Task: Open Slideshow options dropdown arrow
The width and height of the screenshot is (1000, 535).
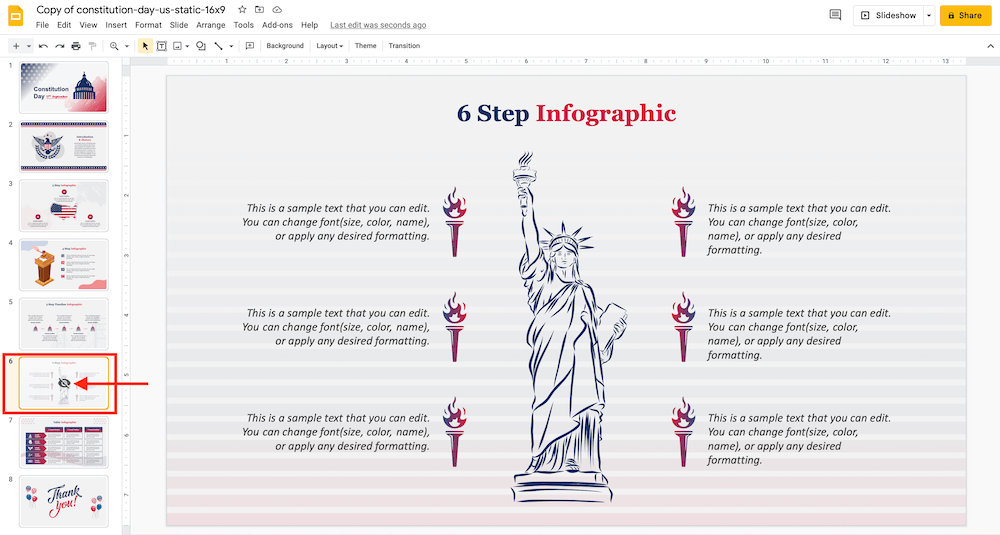Action: coord(929,15)
